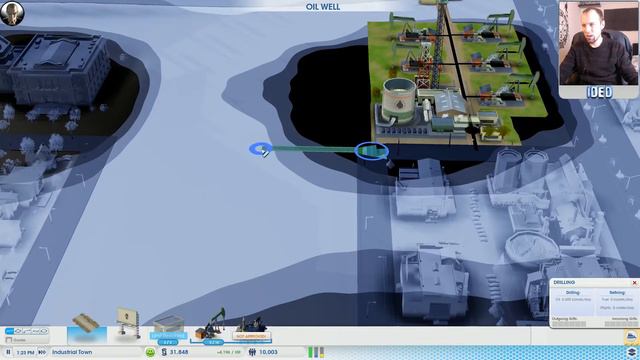Click the Industrial Town city name
The image size is (640, 360).
[x=72, y=352]
